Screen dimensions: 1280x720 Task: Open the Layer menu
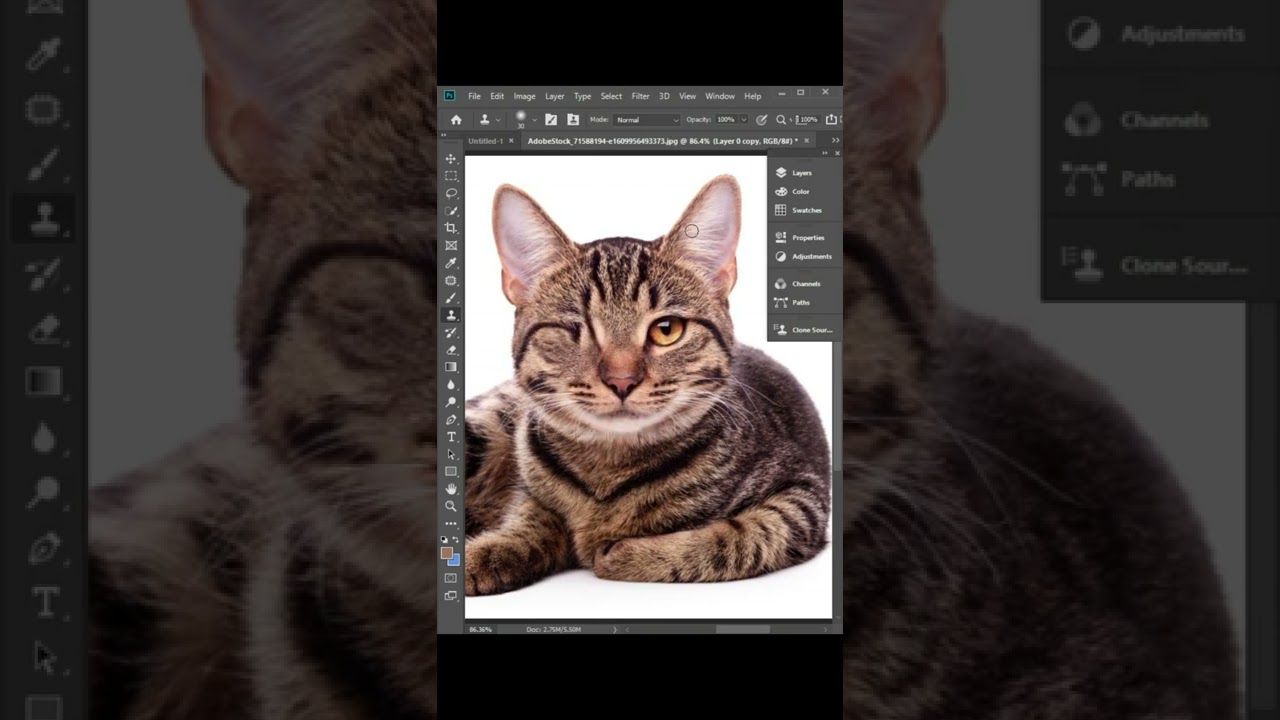[x=555, y=96]
